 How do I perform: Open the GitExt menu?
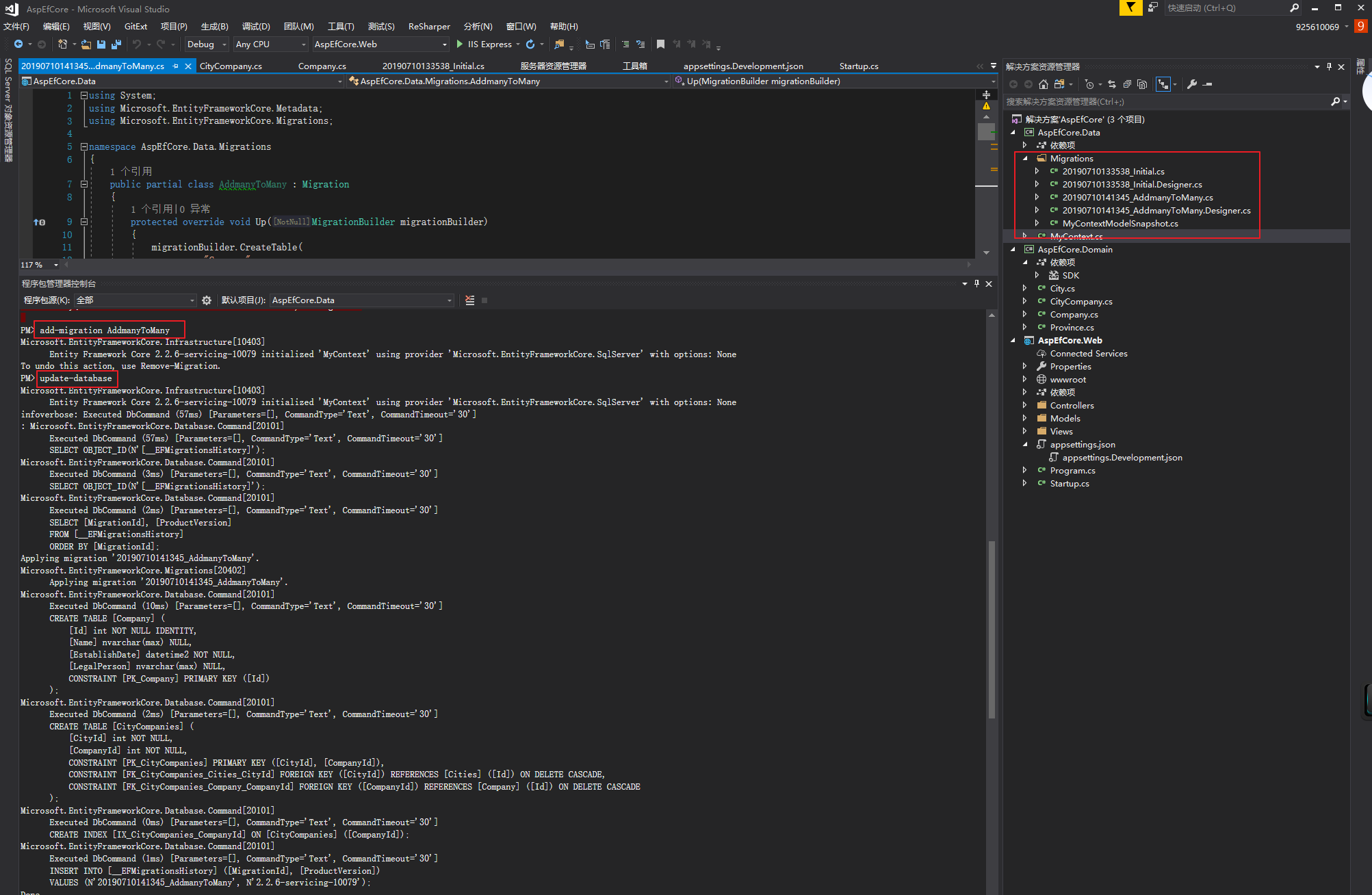coord(135,27)
